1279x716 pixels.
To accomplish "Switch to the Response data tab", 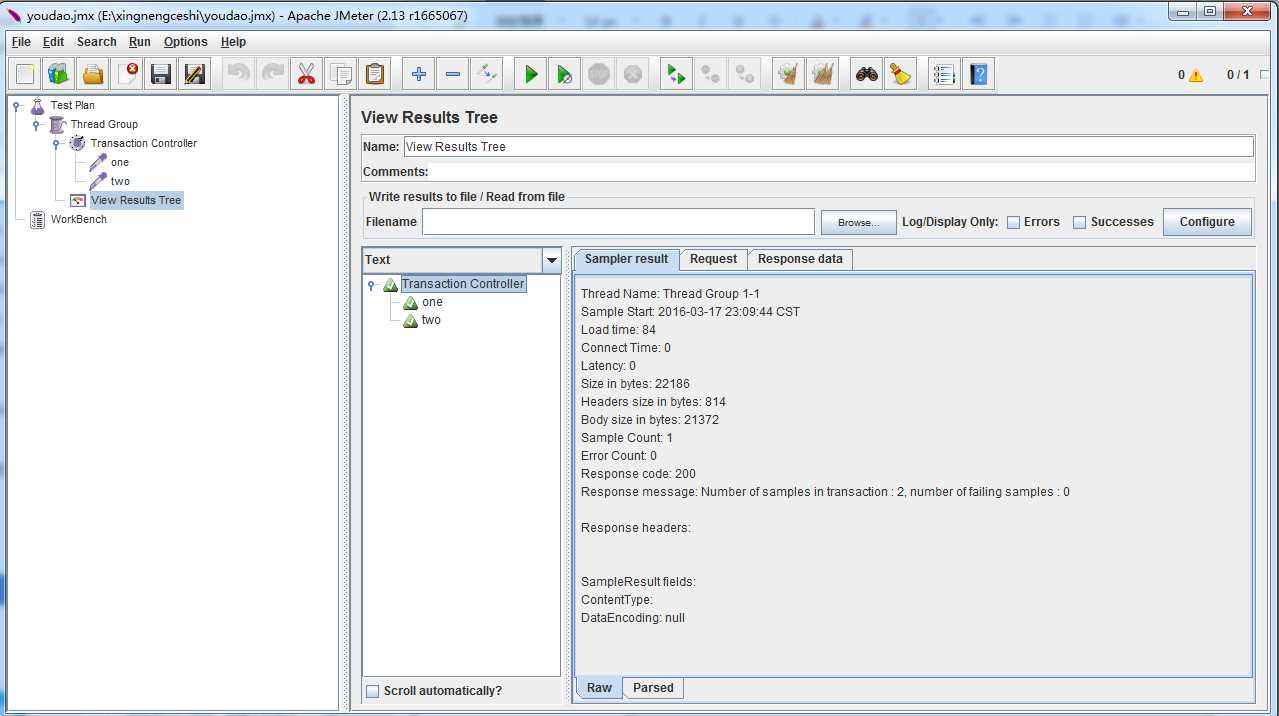I will tap(799, 259).
